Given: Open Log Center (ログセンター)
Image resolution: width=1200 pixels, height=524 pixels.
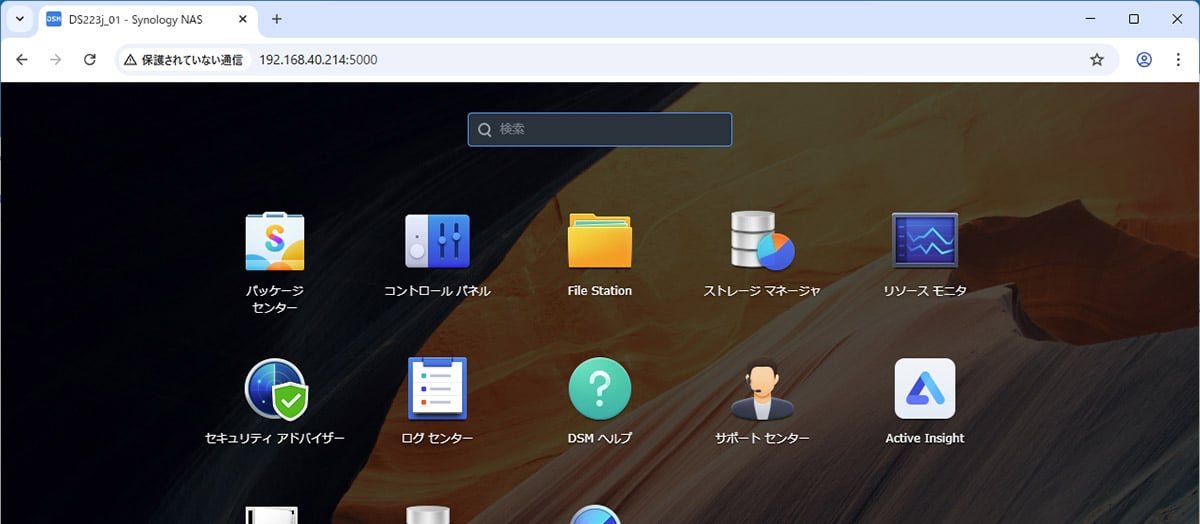Looking at the screenshot, I should coord(437,390).
